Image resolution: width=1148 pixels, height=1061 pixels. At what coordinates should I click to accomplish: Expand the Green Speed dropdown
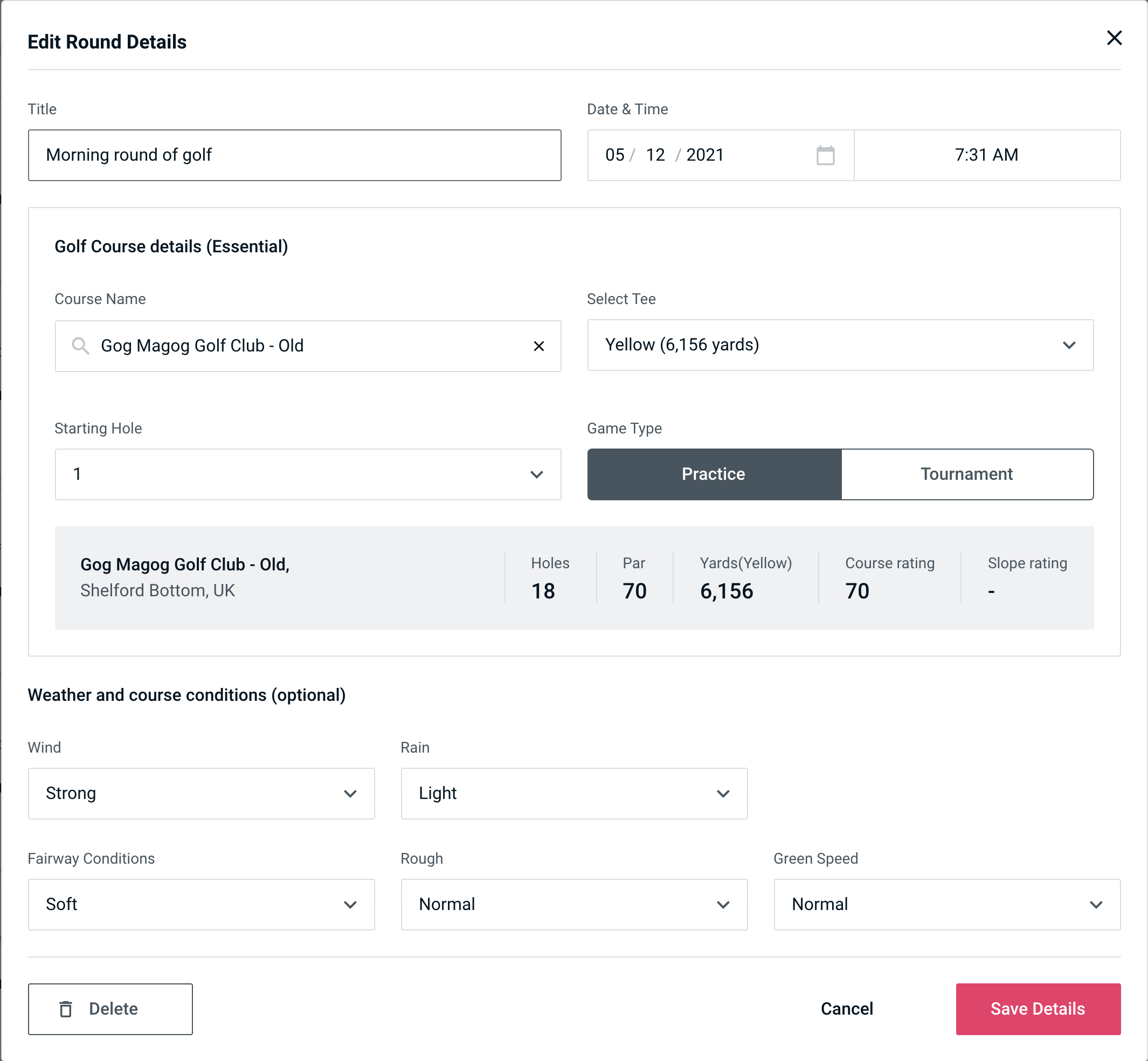click(x=947, y=904)
